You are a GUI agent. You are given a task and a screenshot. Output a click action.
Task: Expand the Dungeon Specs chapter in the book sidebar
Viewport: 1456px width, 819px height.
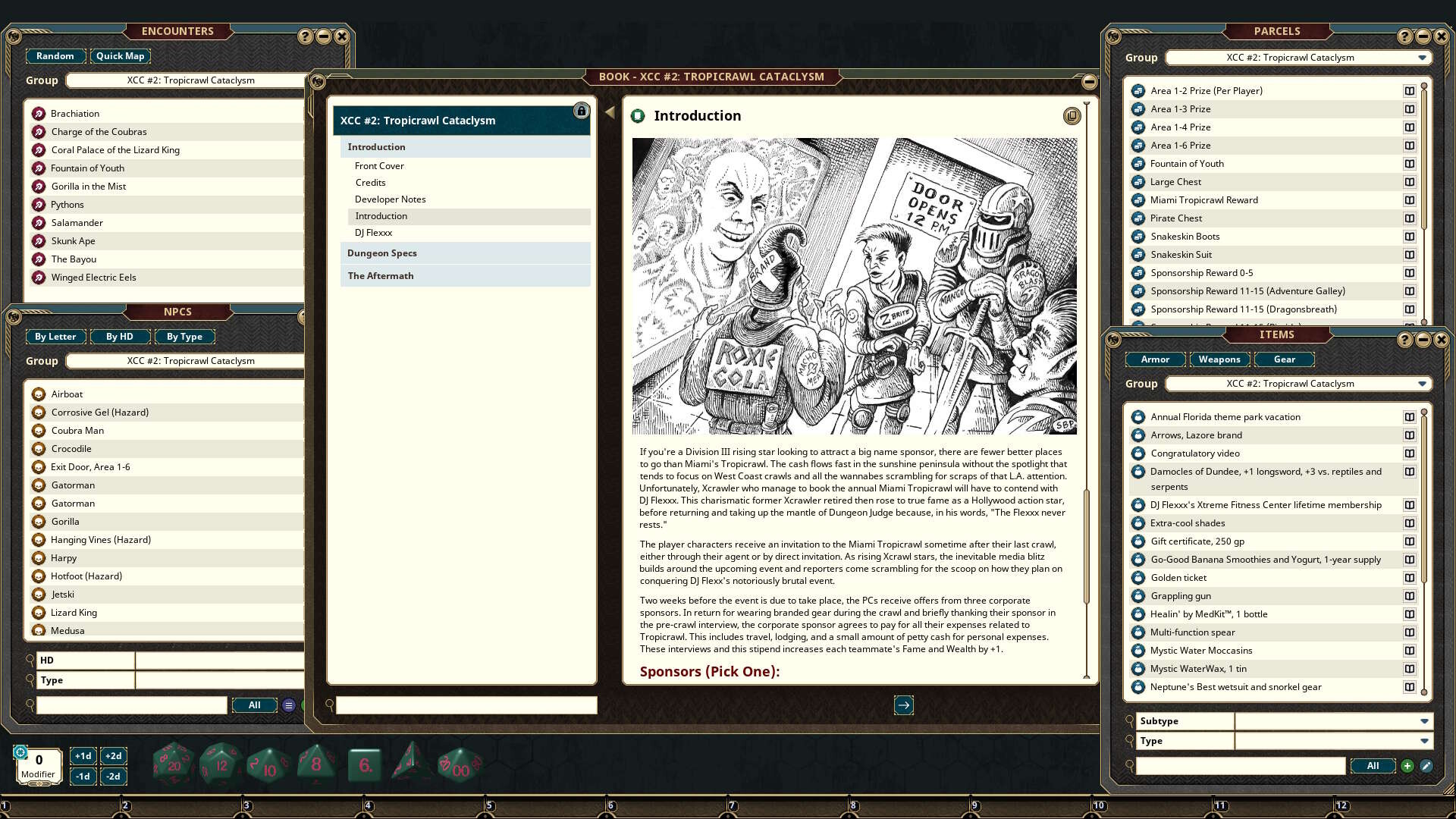pyautogui.click(x=382, y=253)
